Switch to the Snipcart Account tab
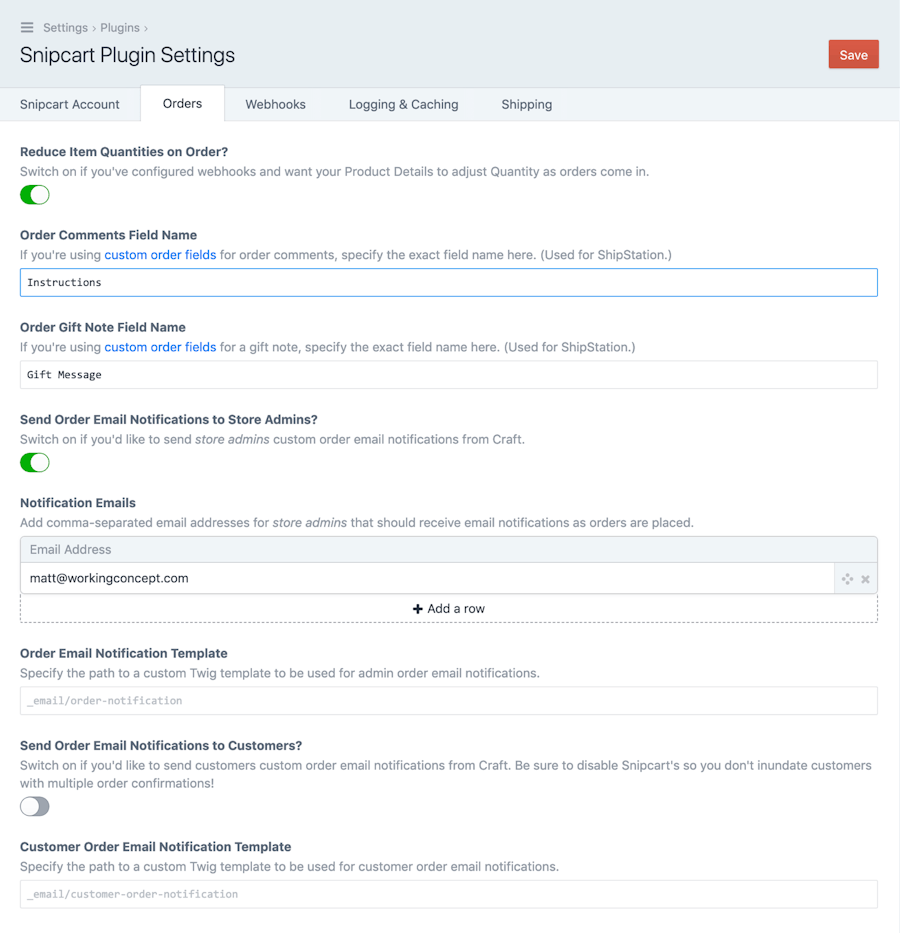 (x=70, y=104)
